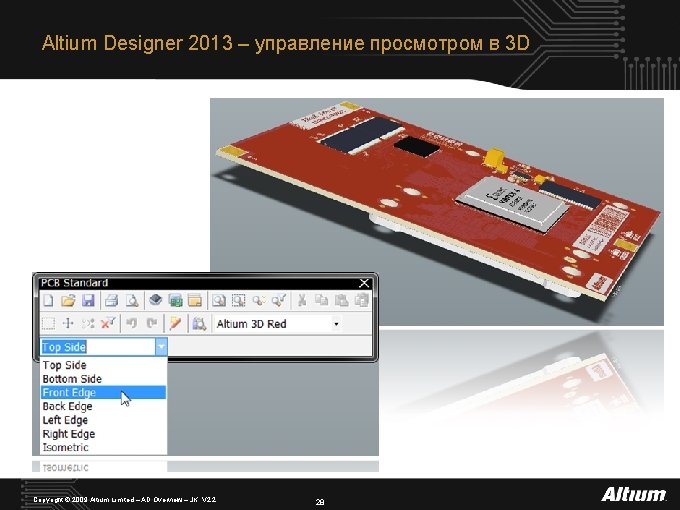Viewport: 680px width, 510px height.
Task: Click the Select inside area icon
Action: tap(48, 324)
